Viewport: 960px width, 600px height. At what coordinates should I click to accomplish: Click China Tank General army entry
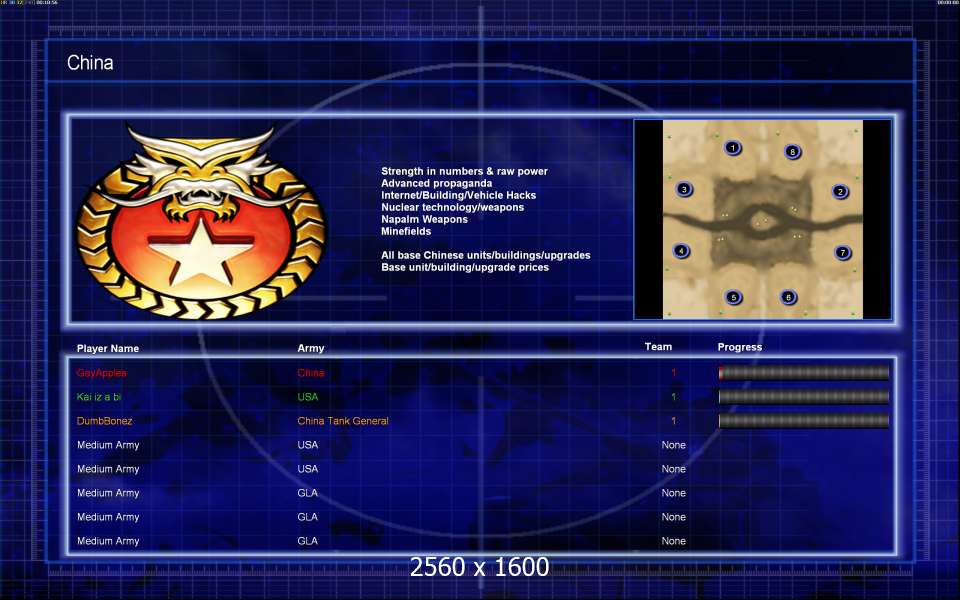point(343,421)
